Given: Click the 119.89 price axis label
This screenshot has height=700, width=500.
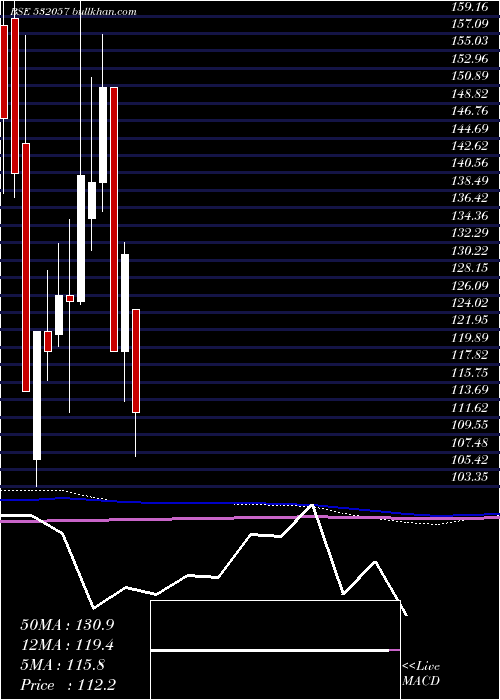Looking at the screenshot, I should pyautogui.click(x=469, y=338).
